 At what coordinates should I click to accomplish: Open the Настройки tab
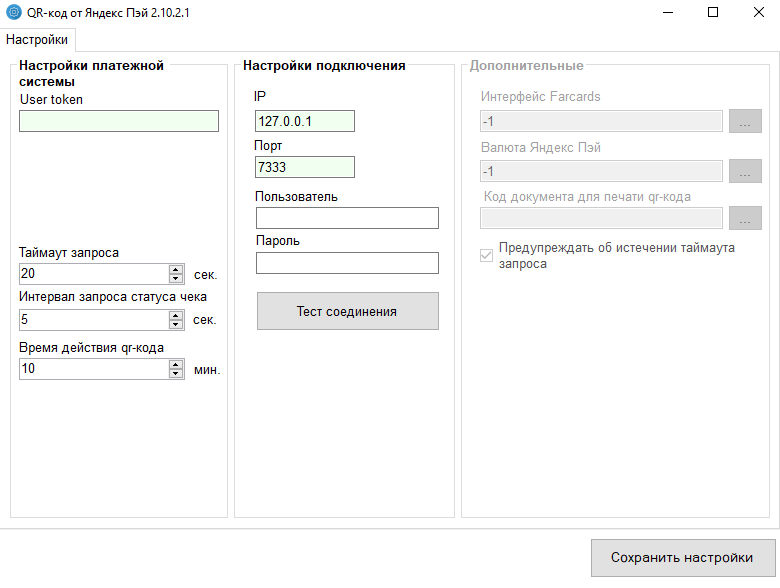[38, 39]
